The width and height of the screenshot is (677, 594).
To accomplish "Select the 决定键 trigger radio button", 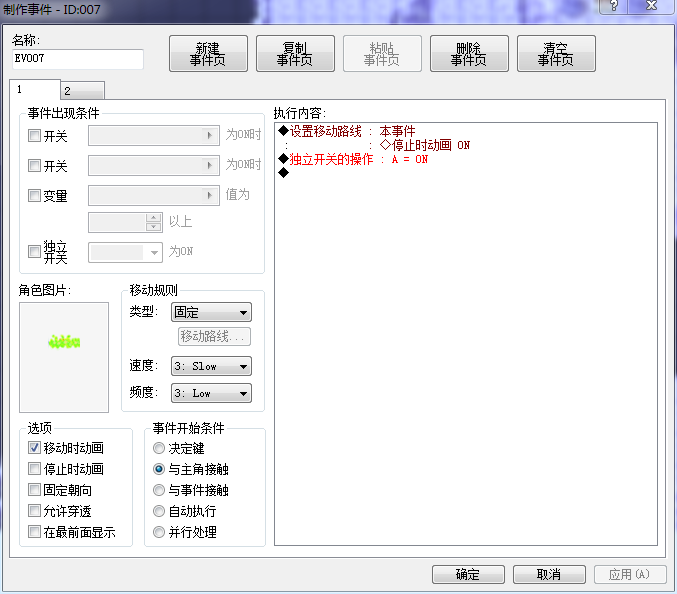I will (159, 448).
